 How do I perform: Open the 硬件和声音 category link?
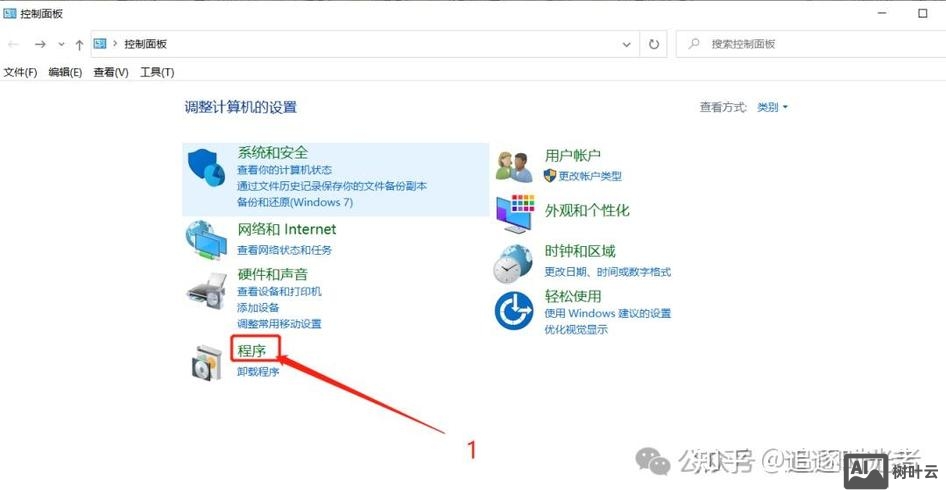tap(273, 274)
